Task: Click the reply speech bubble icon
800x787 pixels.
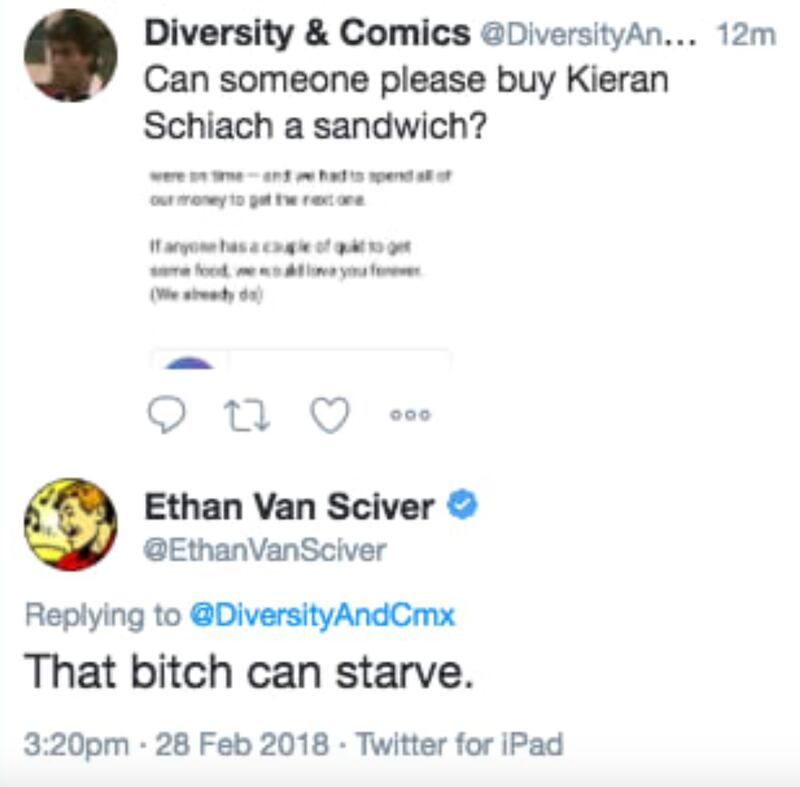Action: [x=167, y=415]
